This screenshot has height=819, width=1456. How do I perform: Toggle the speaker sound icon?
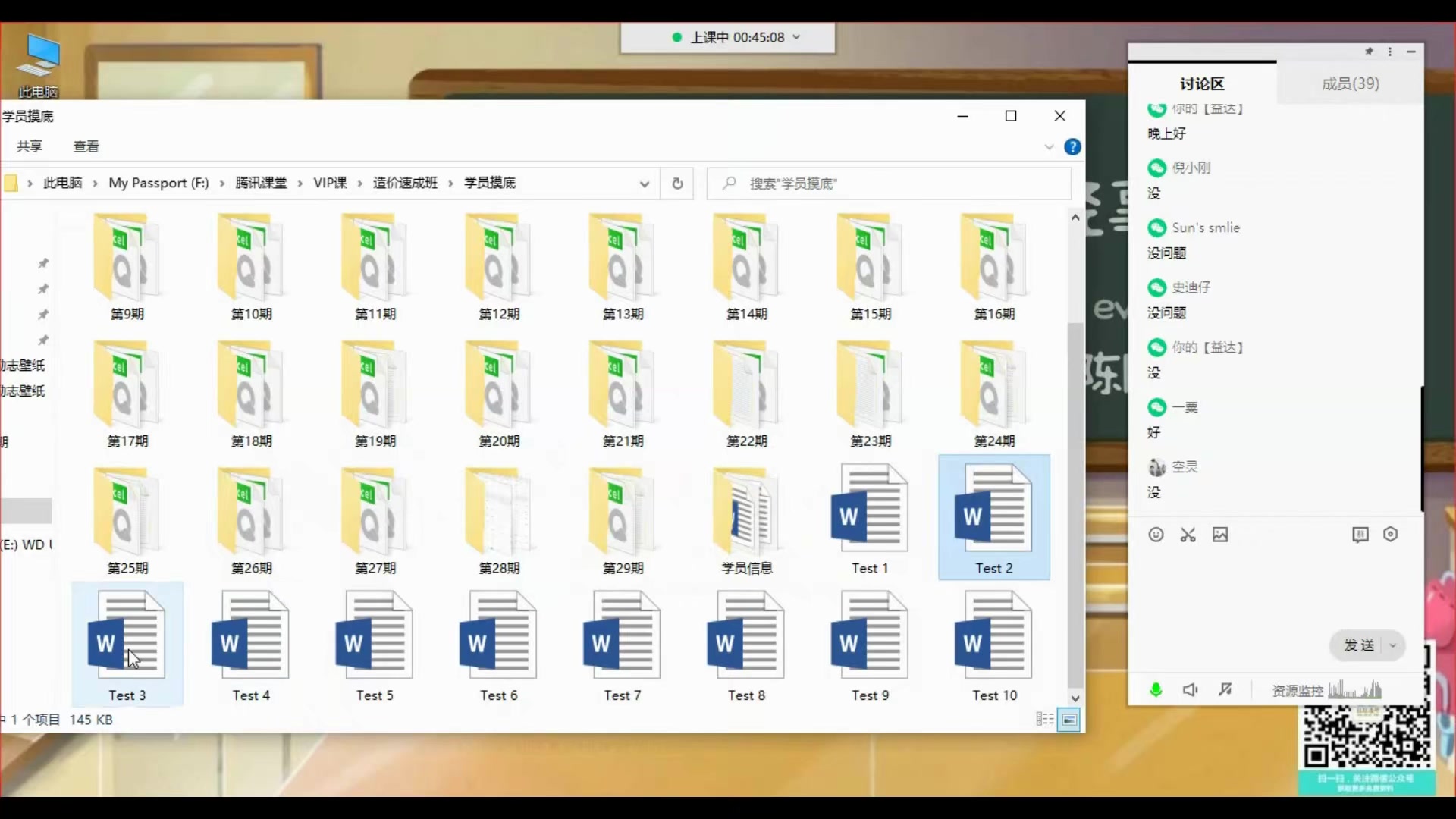1191,689
